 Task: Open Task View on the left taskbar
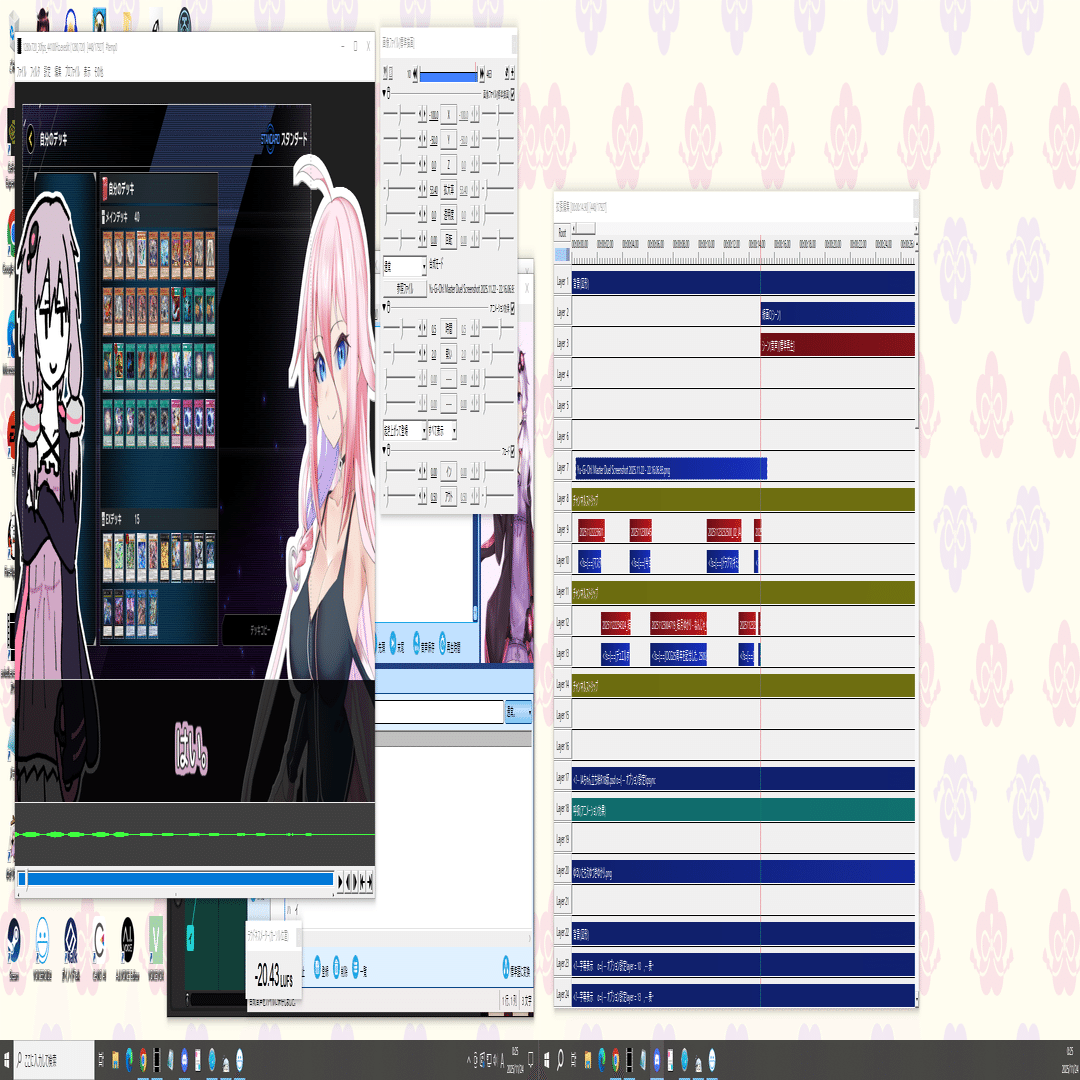101,1059
